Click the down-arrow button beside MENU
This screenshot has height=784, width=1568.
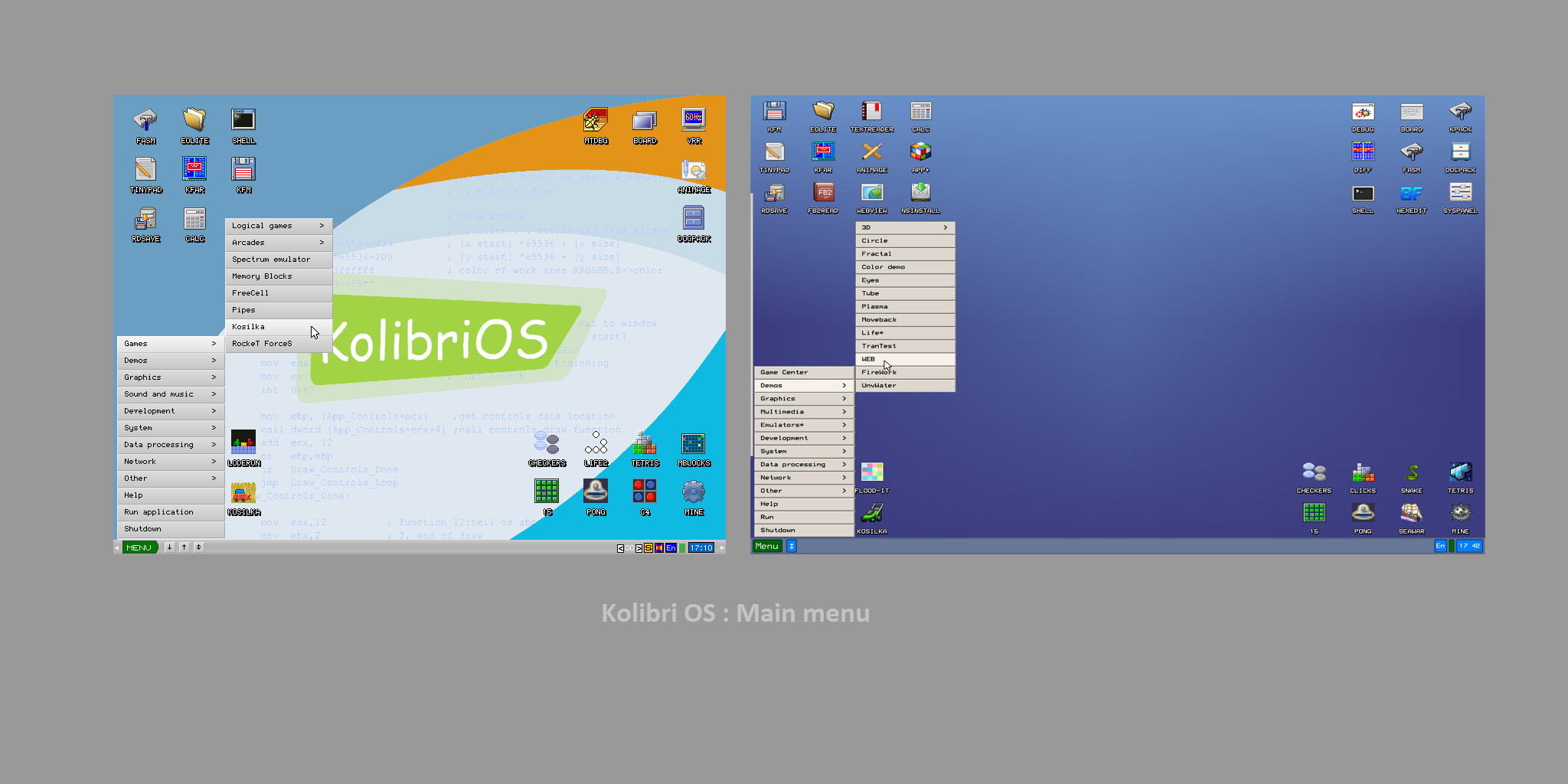[170, 547]
